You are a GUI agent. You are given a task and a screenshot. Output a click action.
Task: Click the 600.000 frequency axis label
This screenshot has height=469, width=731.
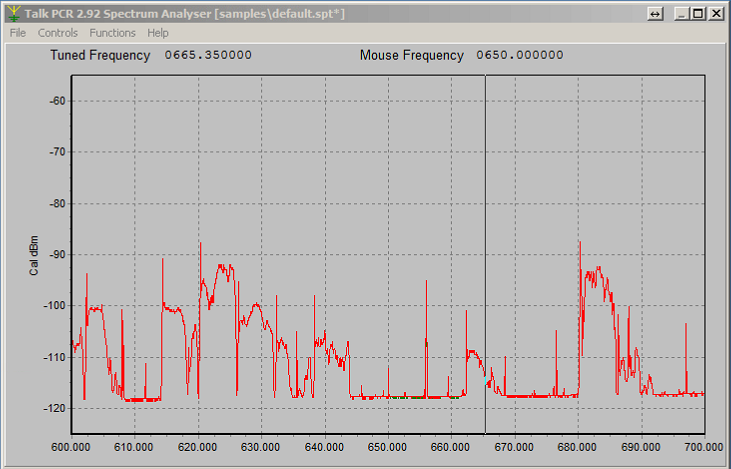pos(71,447)
